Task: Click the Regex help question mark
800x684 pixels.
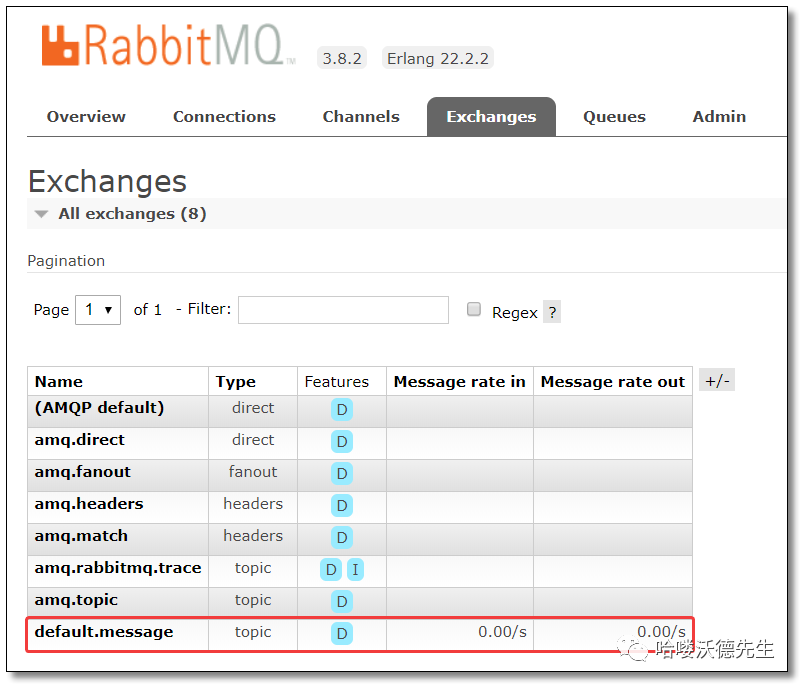Action: [552, 312]
